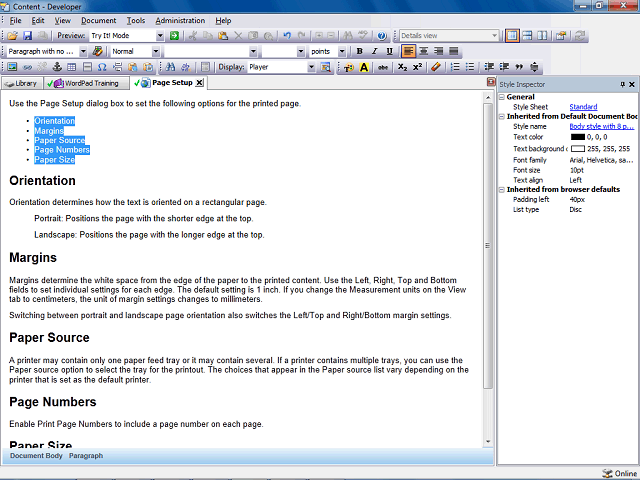Apply block quote with quotation marks icon

pyautogui.click(x=519, y=67)
